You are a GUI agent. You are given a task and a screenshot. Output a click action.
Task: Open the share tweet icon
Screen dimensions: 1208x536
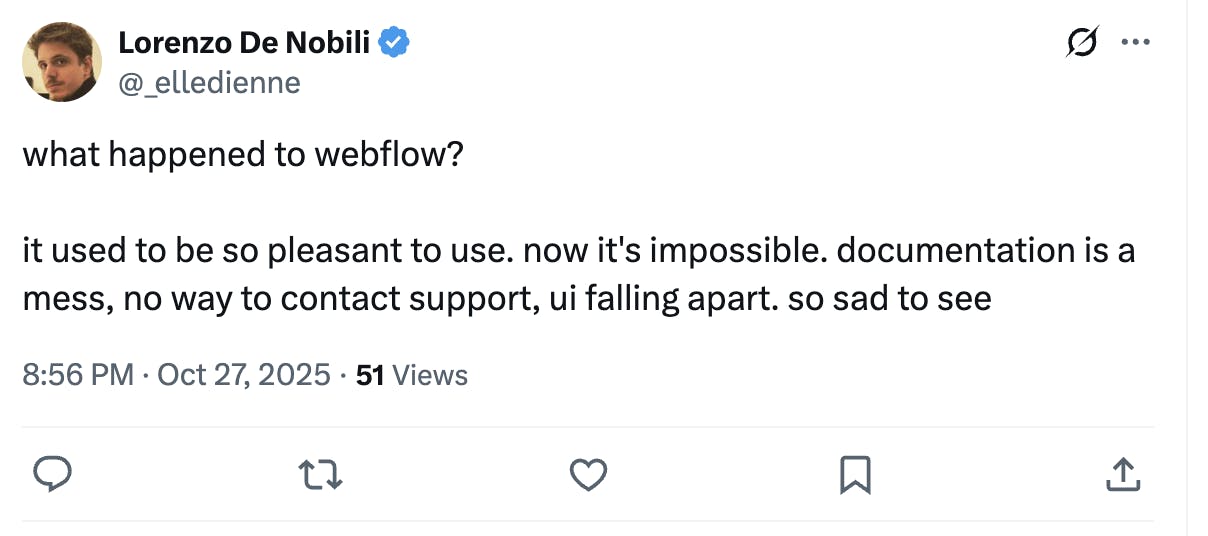1121,475
